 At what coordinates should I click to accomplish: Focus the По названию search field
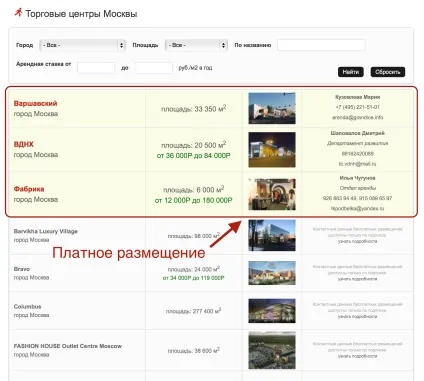click(x=321, y=45)
